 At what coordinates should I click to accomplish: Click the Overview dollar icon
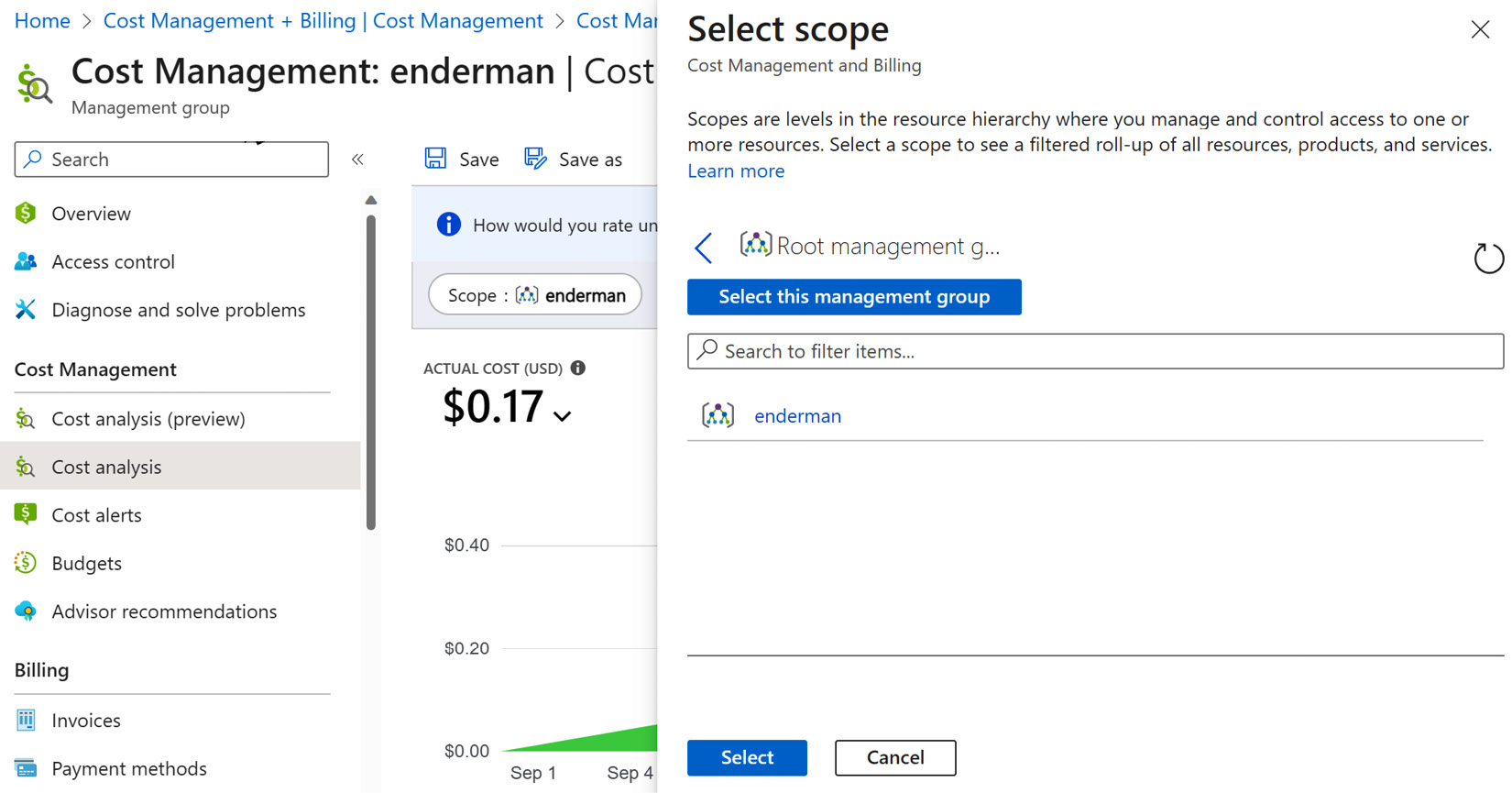[x=26, y=214]
